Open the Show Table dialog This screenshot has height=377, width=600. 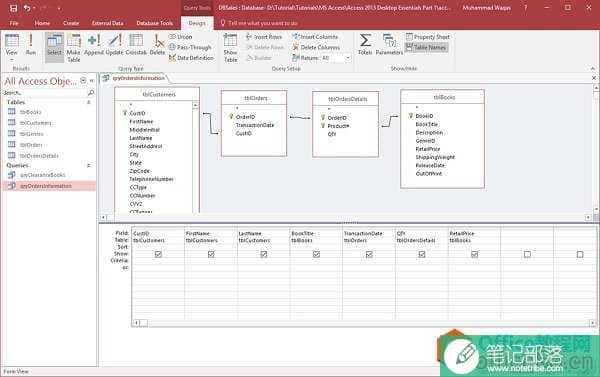[230, 47]
